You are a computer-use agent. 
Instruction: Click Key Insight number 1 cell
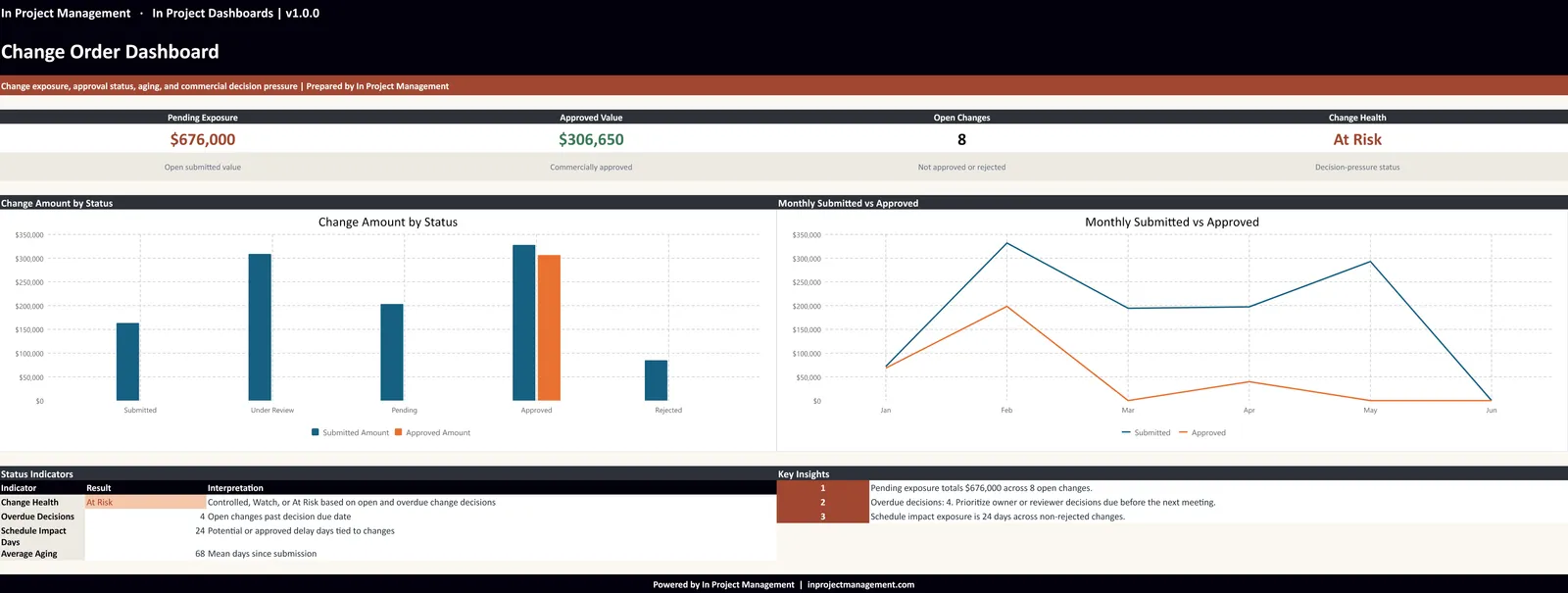823,488
